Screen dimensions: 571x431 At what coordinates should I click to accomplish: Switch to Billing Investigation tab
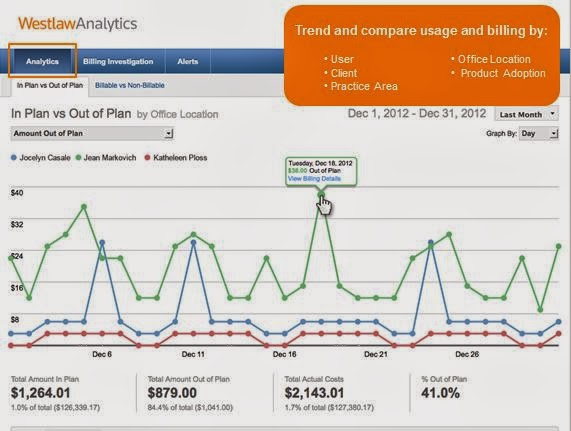coord(118,61)
